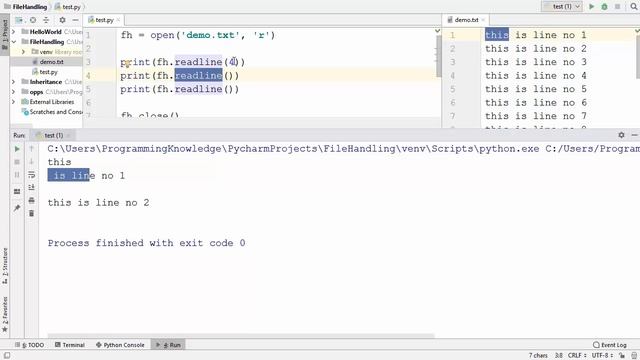The height and width of the screenshot is (360, 640).
Task: Run the program with the top green arrow
Action: (591, 7)
